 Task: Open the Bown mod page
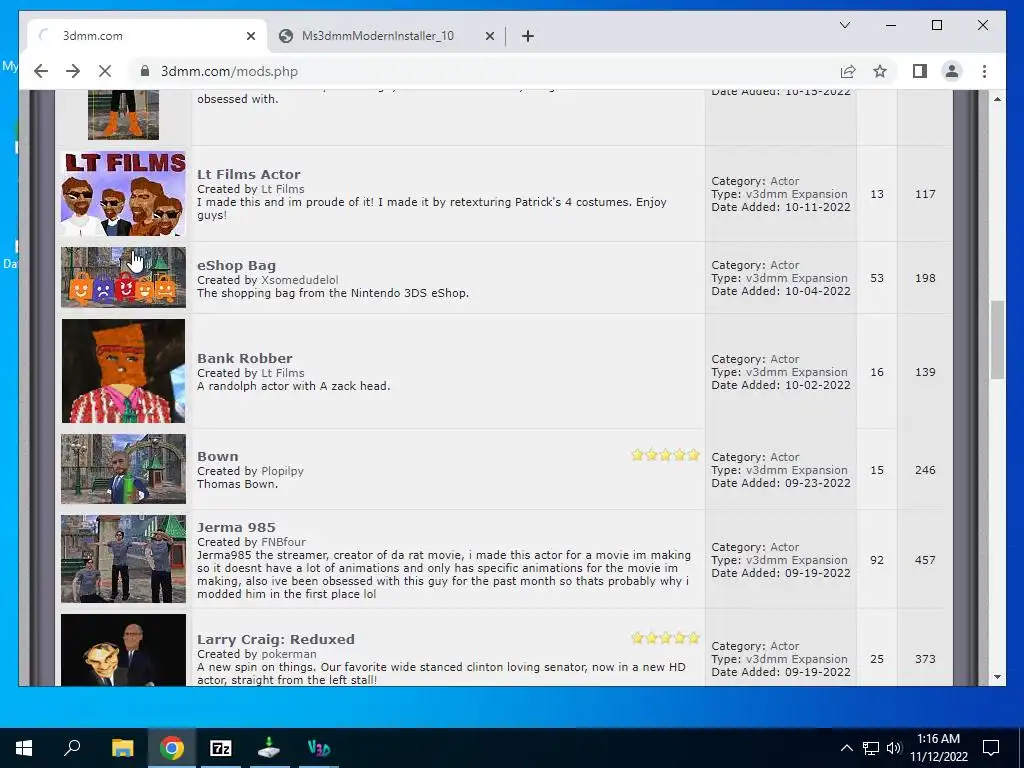tap(217, 456)
